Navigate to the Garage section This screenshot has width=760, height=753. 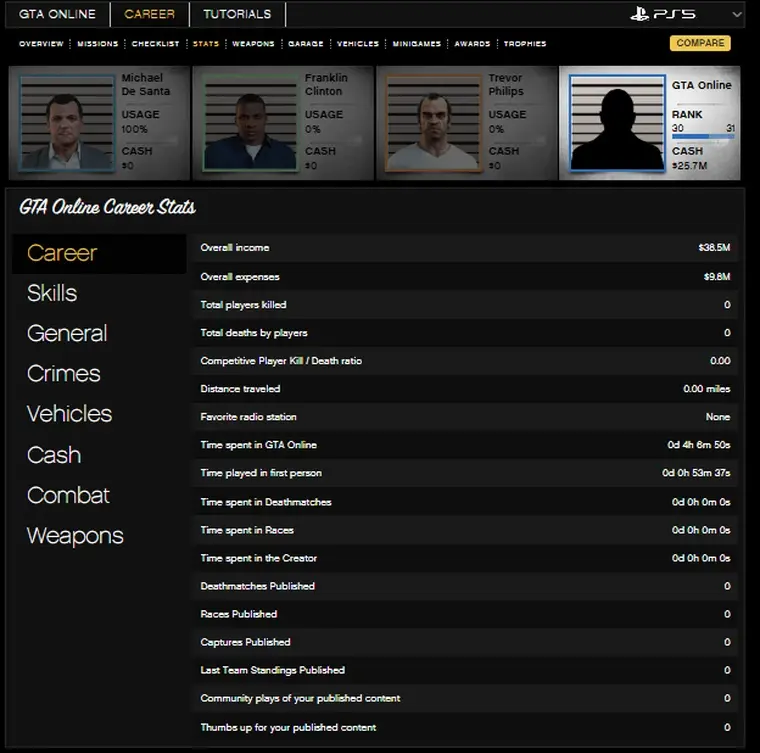pos(305,44)
